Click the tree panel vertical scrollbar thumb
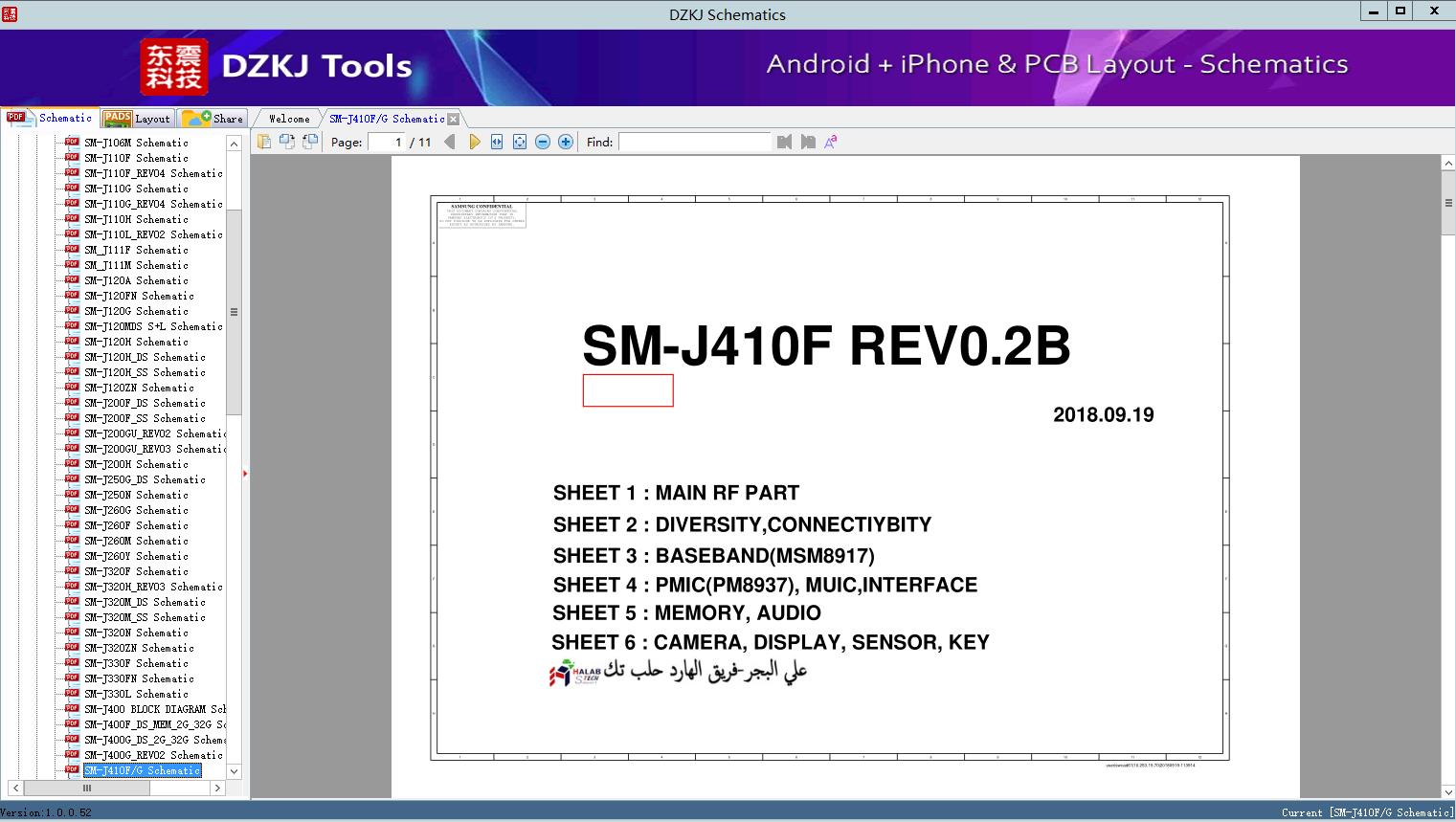The height and width of the screenshot is (822, 1456). pos(234,312)
